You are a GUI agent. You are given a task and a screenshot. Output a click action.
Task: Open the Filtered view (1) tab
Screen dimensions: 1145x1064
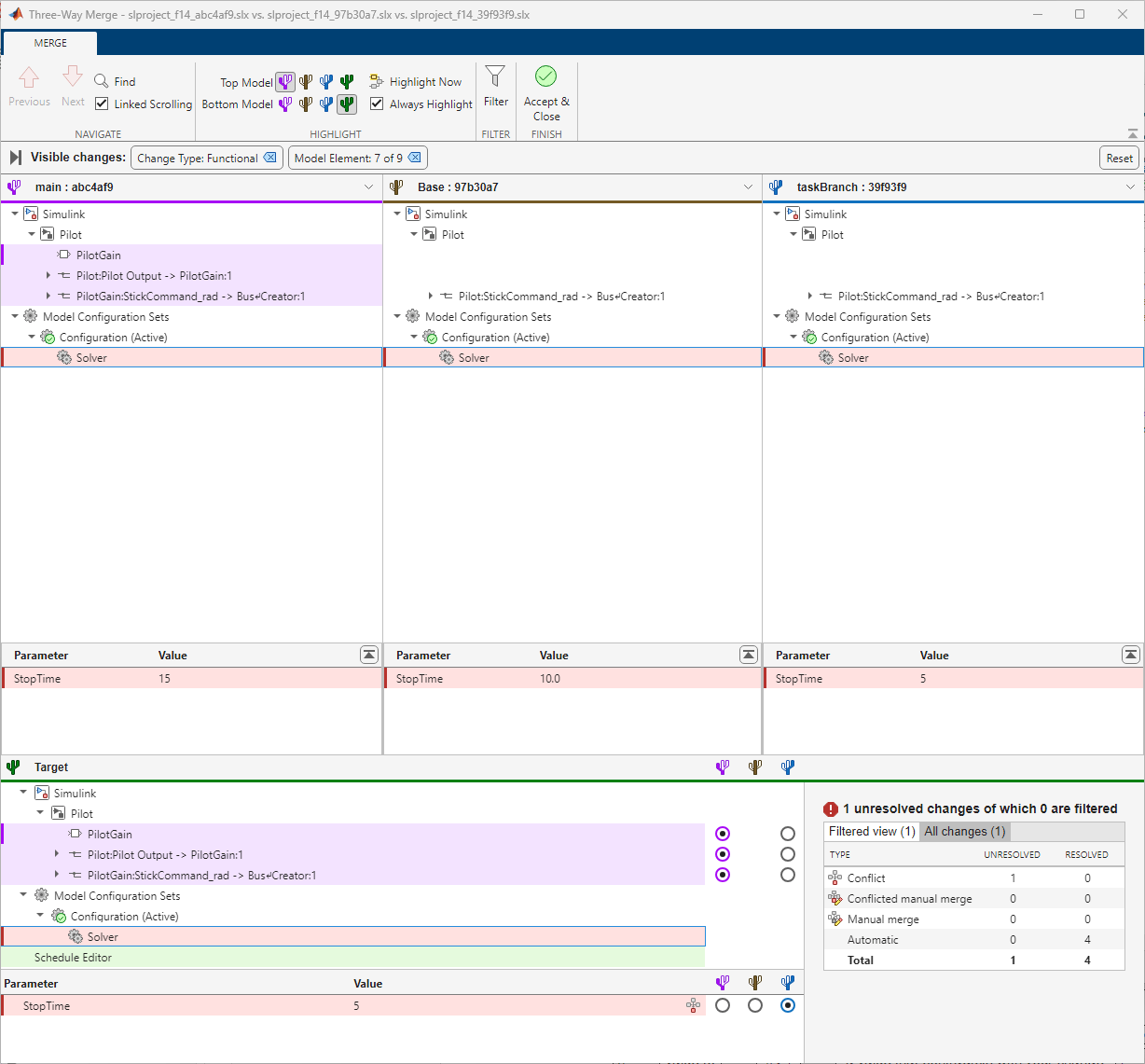tap(872, 831)
